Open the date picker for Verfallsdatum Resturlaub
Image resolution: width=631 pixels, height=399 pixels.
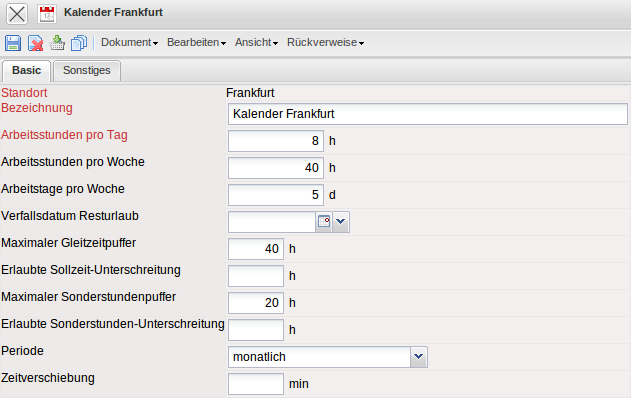pyautogui.click(x=324, y=222)
